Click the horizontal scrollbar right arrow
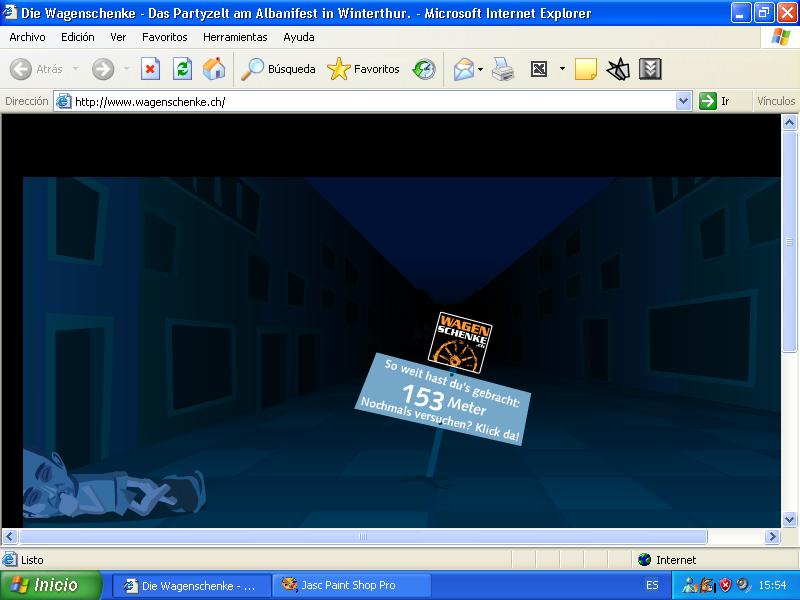 772,537
